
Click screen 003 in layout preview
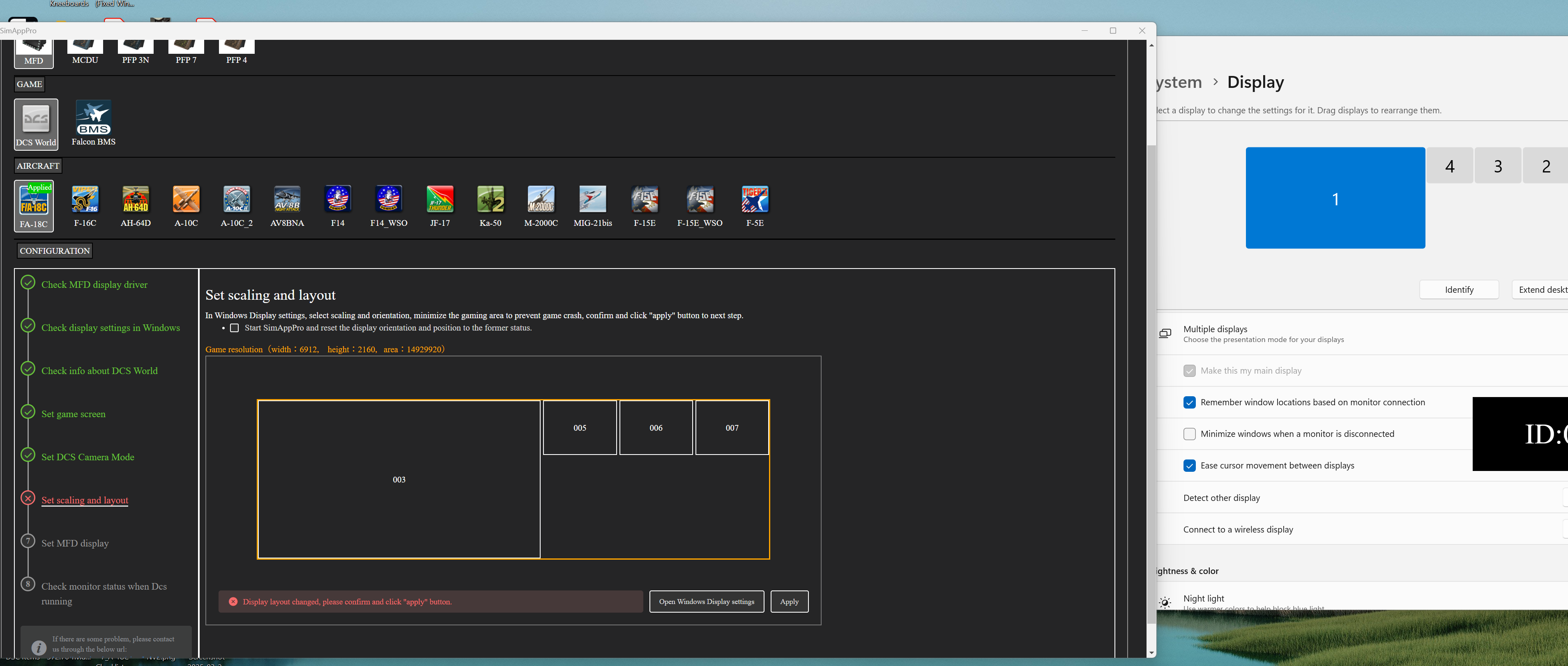399,479
